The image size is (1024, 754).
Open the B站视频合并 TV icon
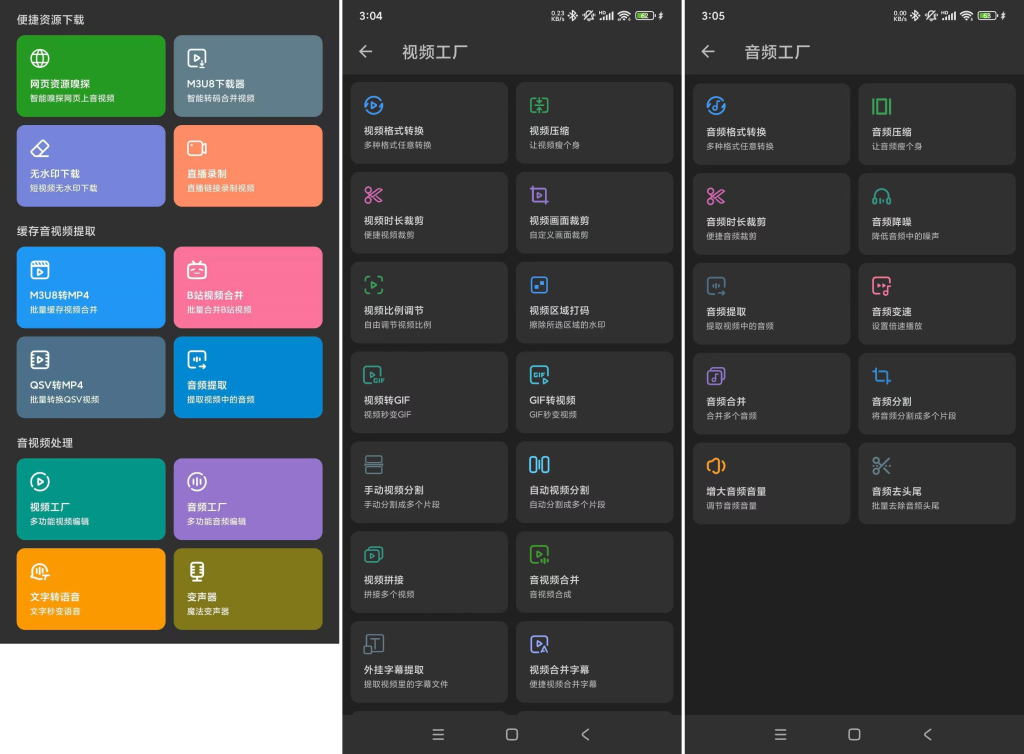coord(197,270)
